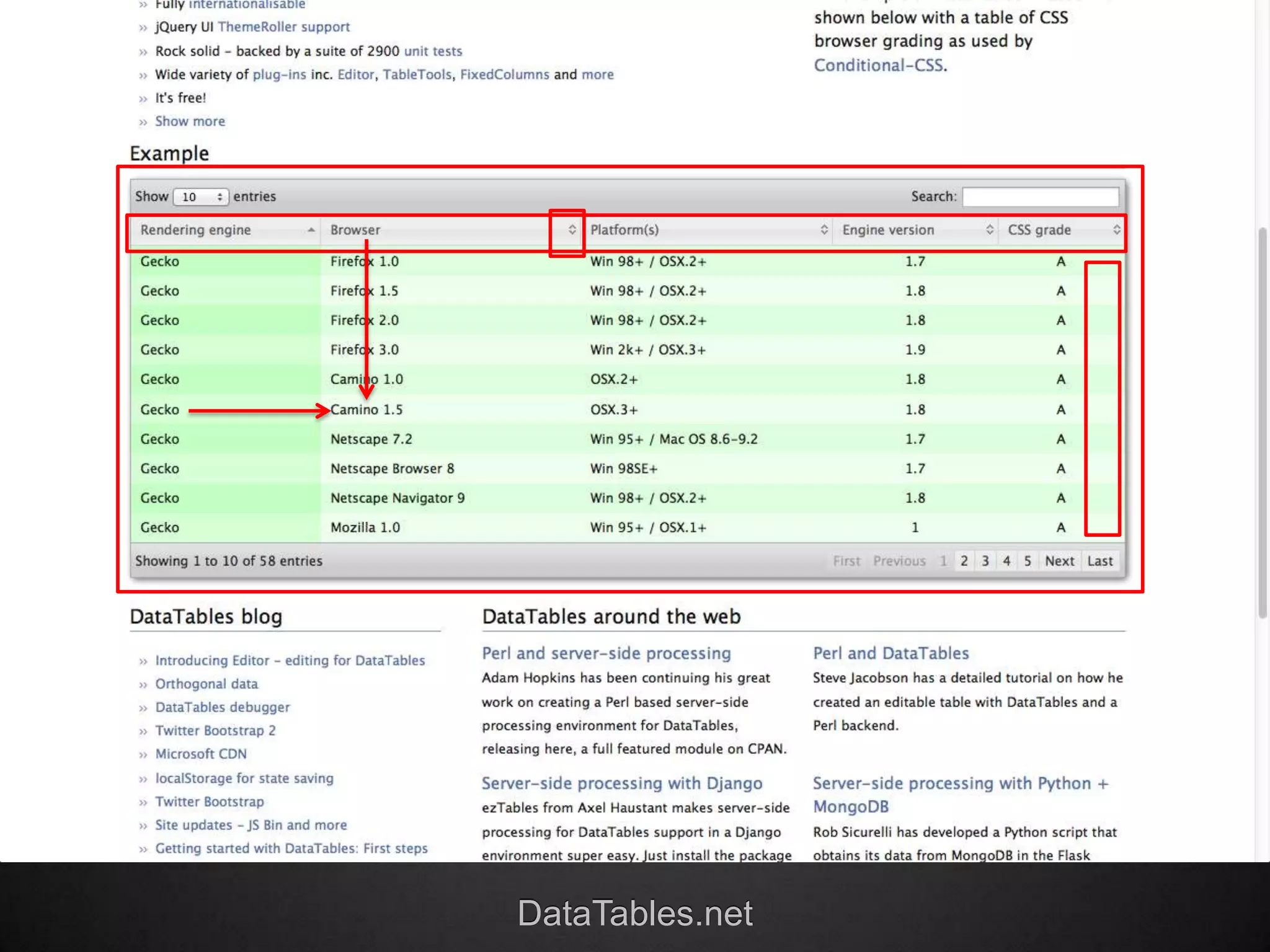This screenshot has height=952, width=1270.
Task: Click the Platform(s) column sort icon
Action: 824,230
